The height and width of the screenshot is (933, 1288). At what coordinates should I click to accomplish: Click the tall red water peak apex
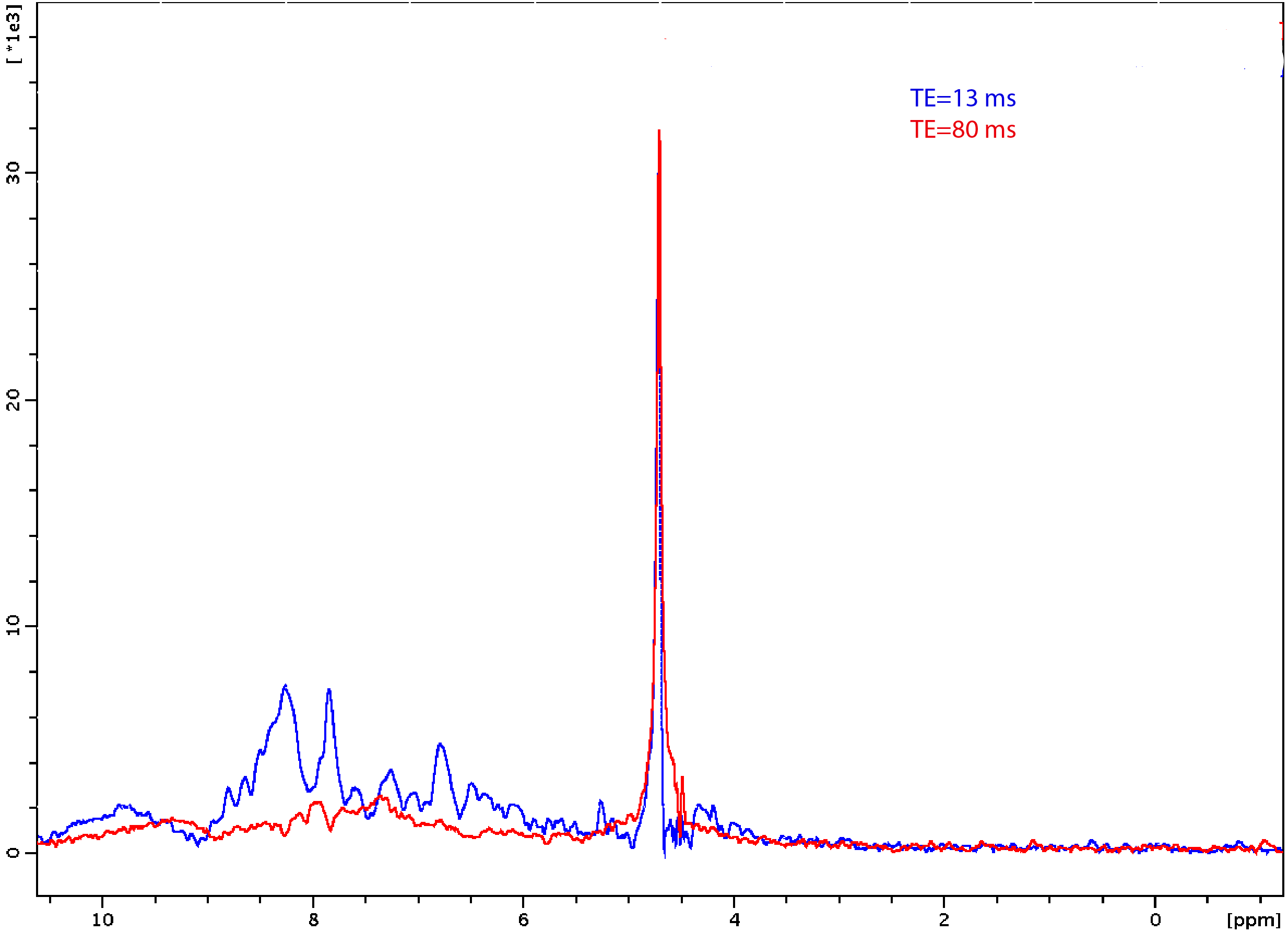pos(659,131)
